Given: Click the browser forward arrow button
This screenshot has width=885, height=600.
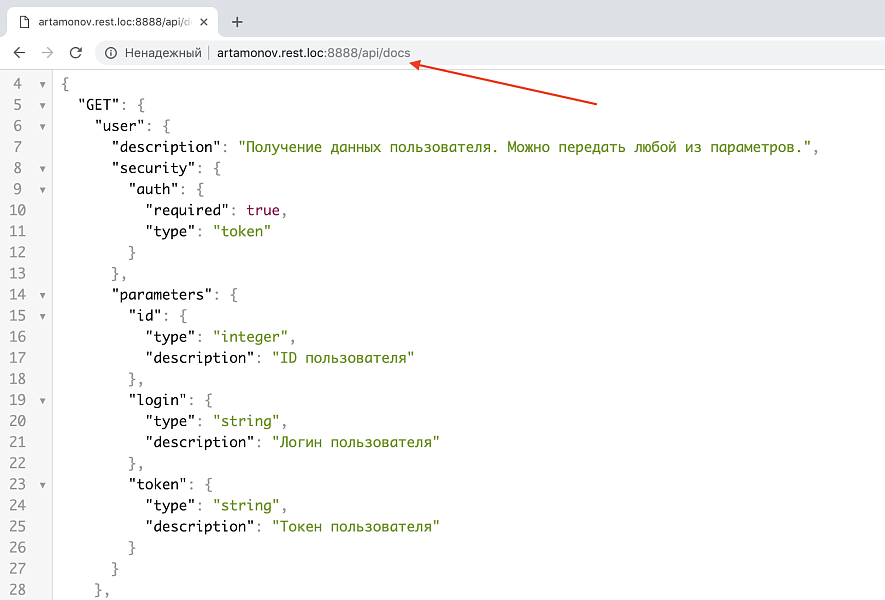Looking at the screenshot, I should (x=47, y=53).
